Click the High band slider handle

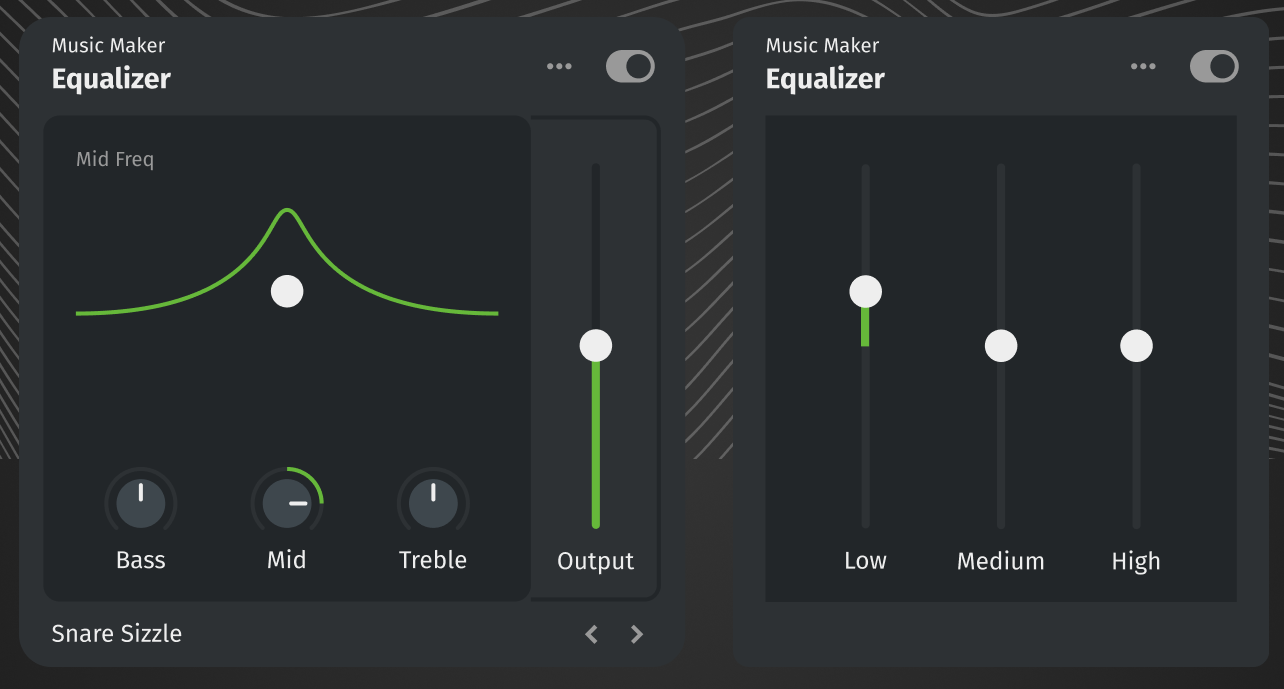coord(1136,346)
